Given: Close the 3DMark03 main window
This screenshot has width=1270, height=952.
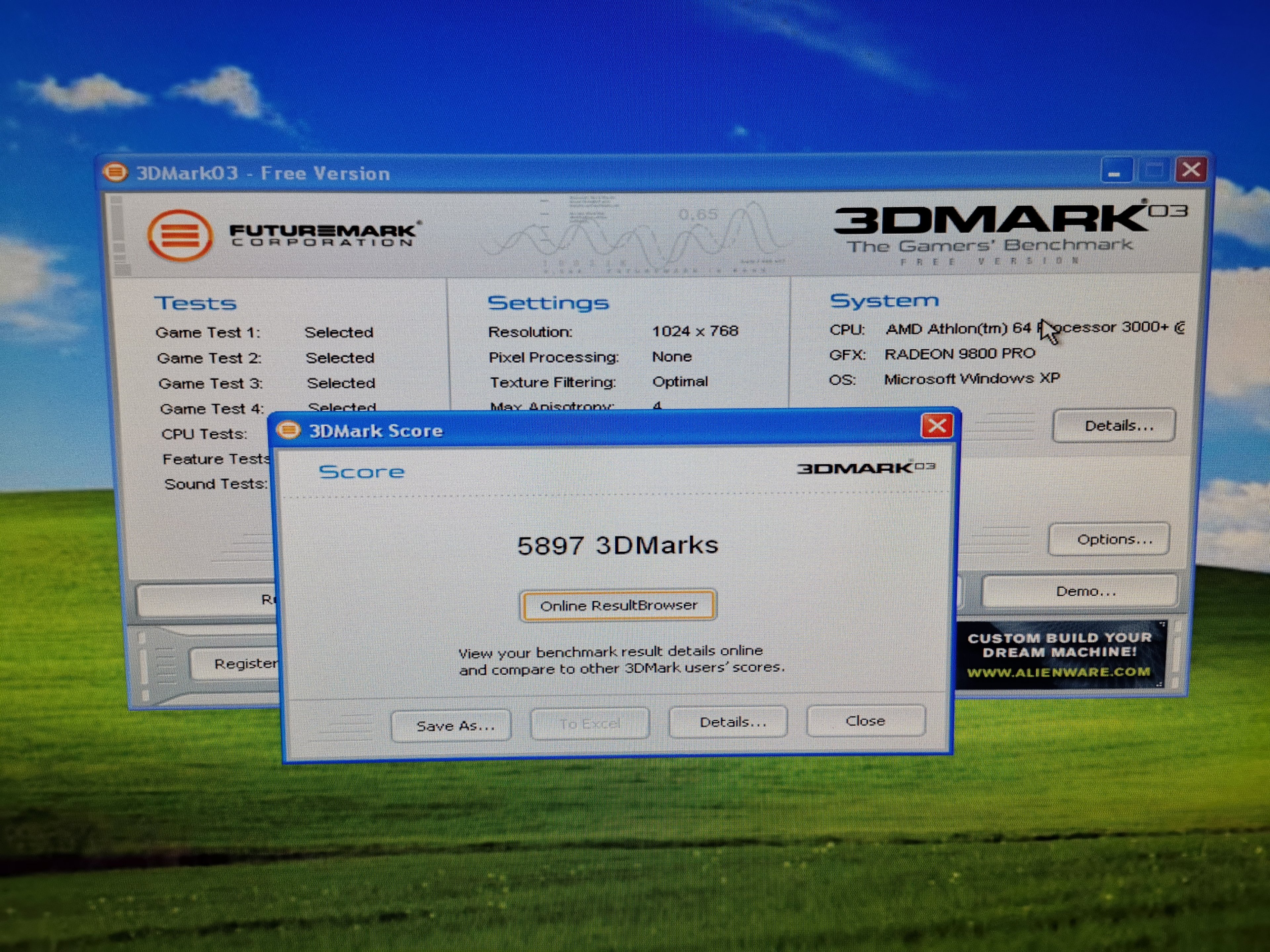Looking at the screenshot, I should tap(1191, 170).
